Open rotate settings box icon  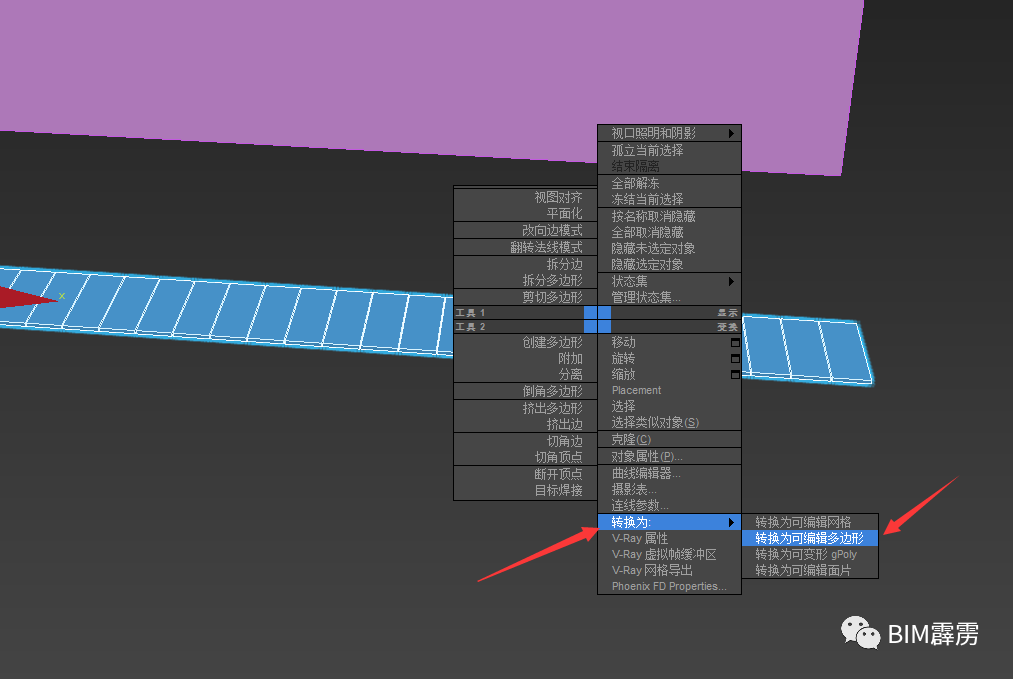735,359
